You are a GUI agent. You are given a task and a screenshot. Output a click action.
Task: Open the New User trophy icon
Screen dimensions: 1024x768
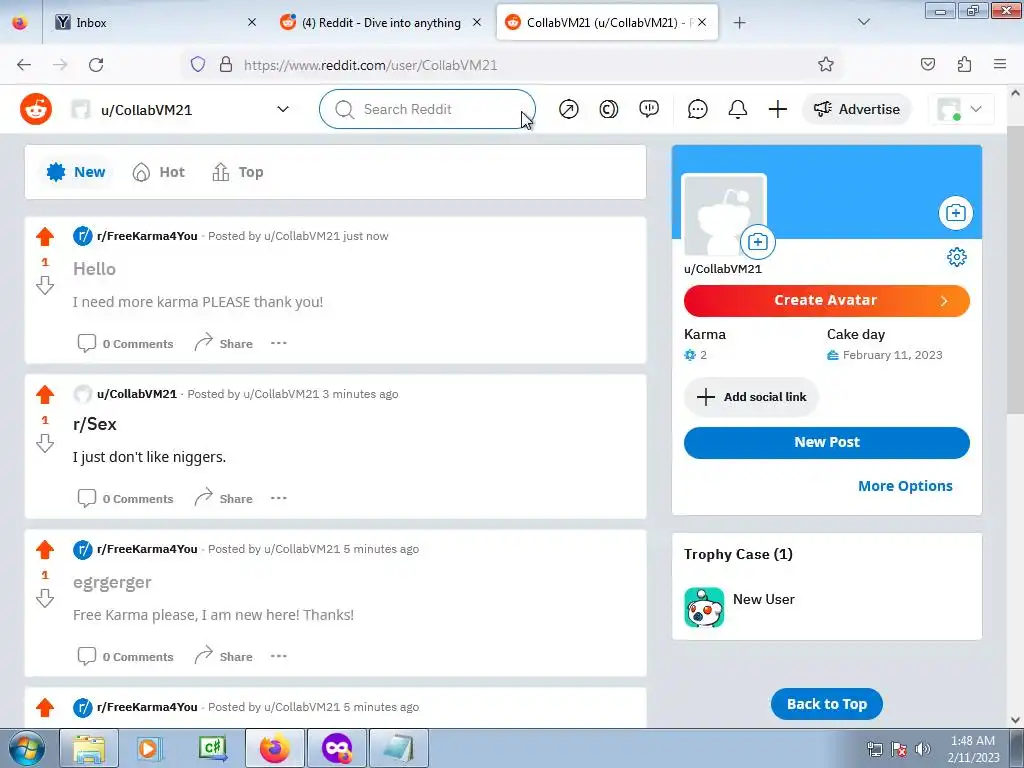point(704,607)
